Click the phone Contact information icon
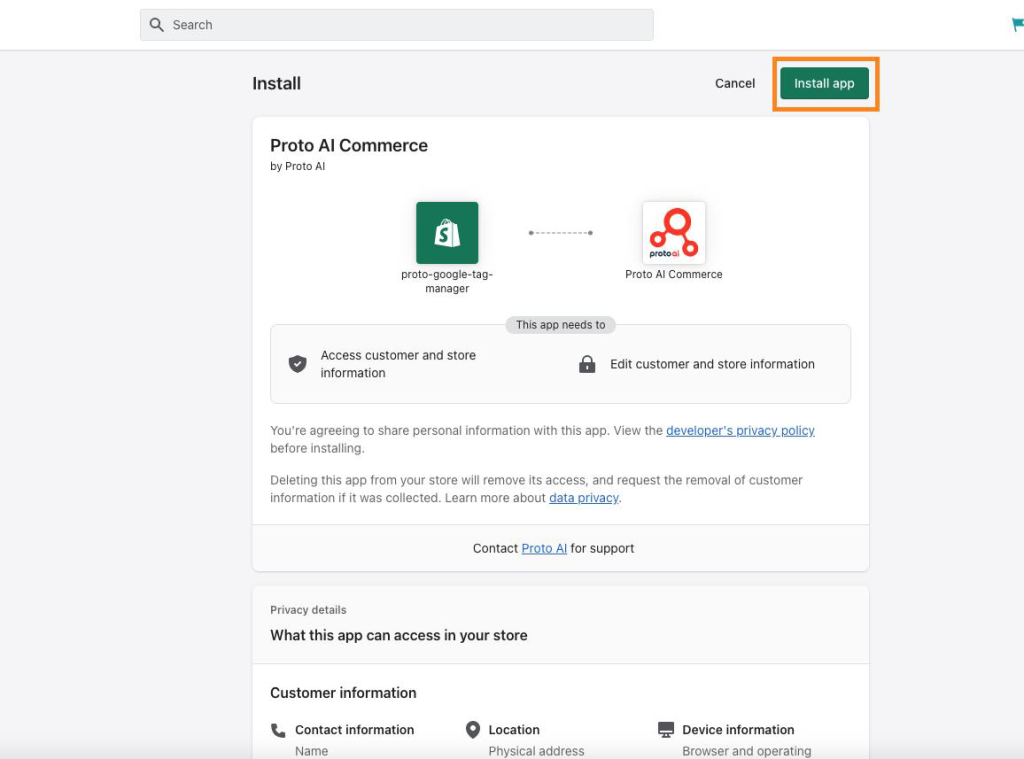Screen dimensions: 1024x759 (x=278, y=730)
